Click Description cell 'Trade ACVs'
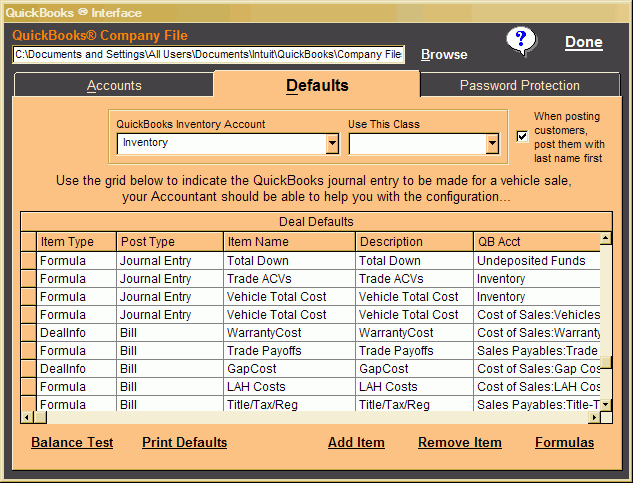This screenshot has height=483, width=633. coord(414,279)
